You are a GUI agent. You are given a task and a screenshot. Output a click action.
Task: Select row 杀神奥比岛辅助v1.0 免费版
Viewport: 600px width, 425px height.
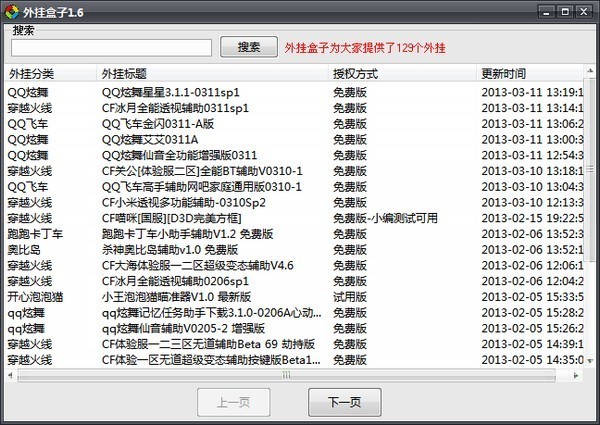coord(295,249)
